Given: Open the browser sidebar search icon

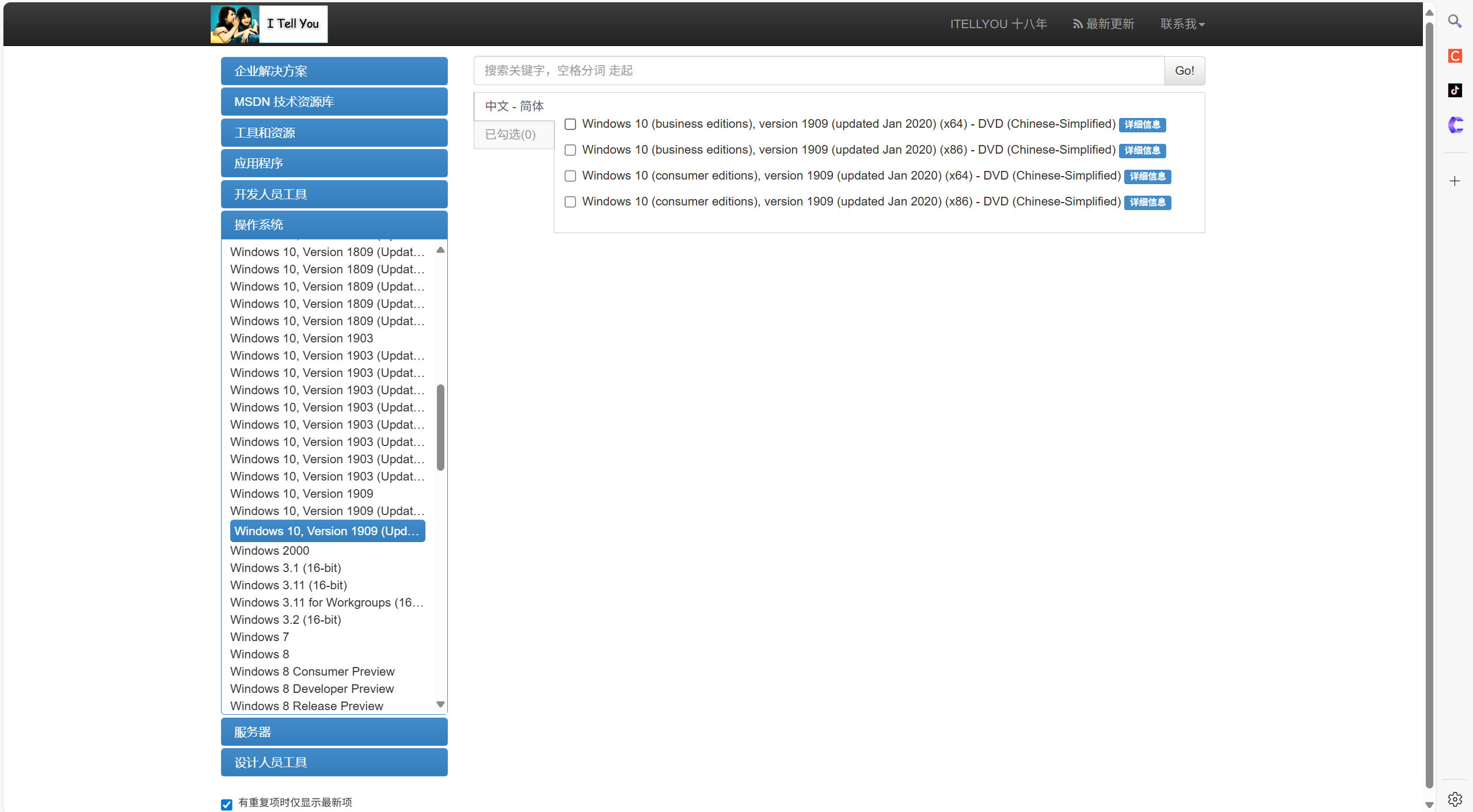Looking at the screenshot, I should tap(1455, 21).
